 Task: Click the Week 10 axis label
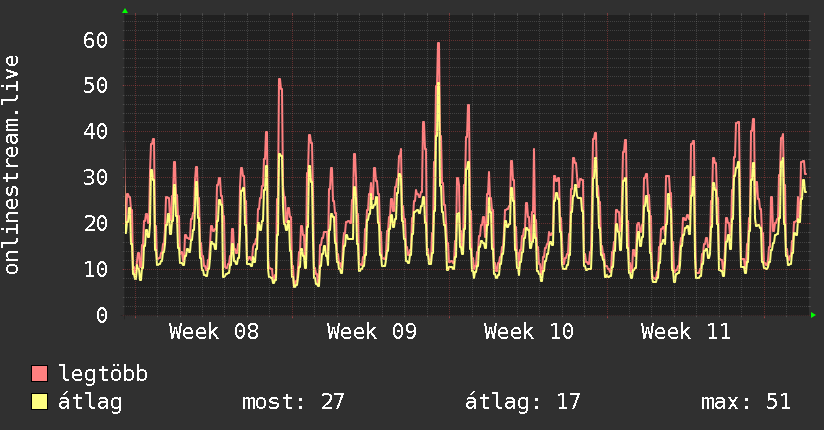[x=528, y=332]
